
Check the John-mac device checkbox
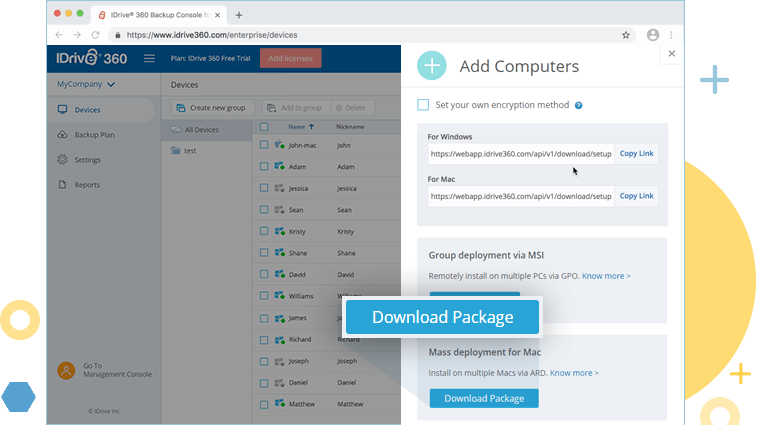coord(264,144)
